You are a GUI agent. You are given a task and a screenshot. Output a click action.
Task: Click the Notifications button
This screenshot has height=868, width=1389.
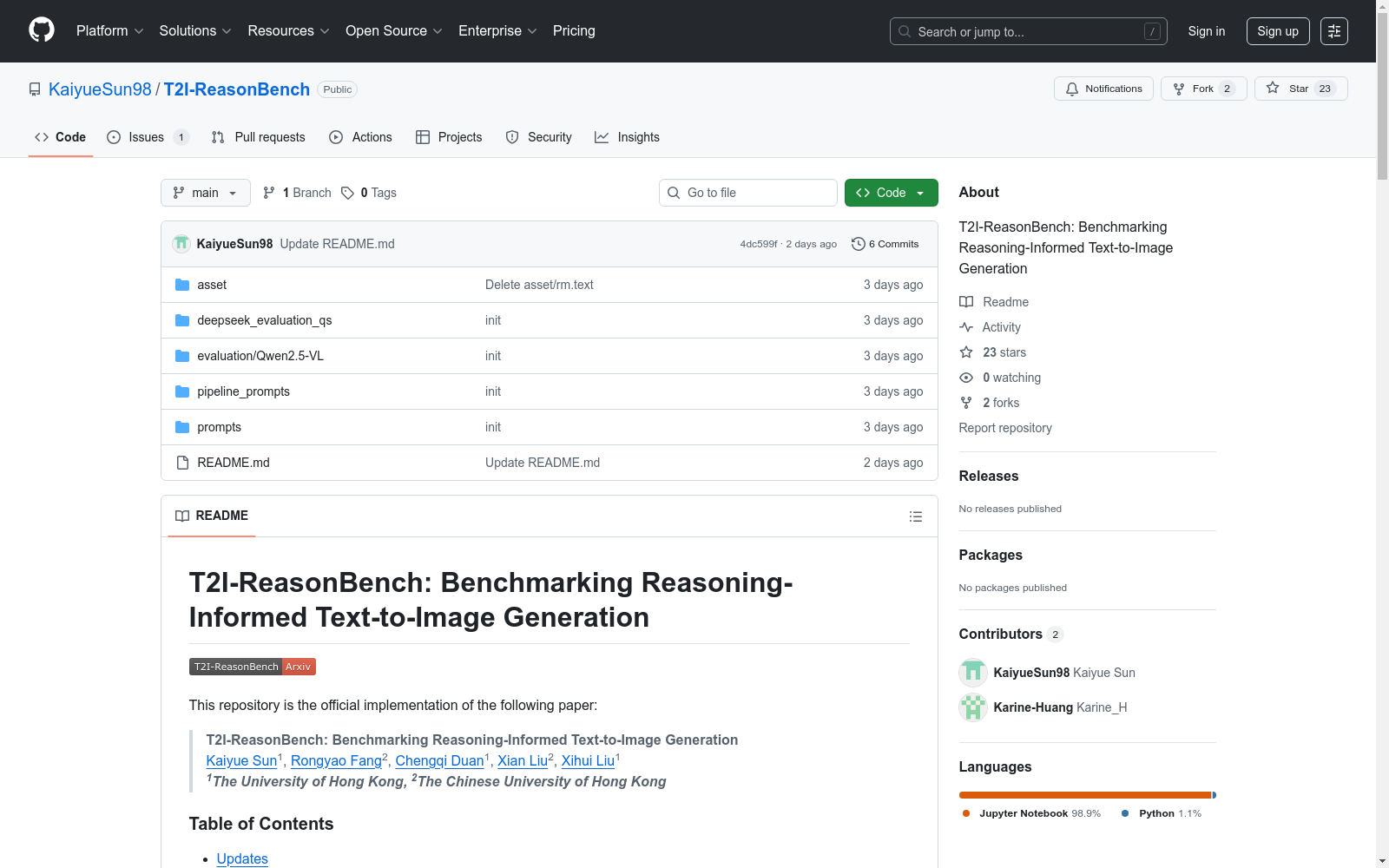pos(1104,89)
